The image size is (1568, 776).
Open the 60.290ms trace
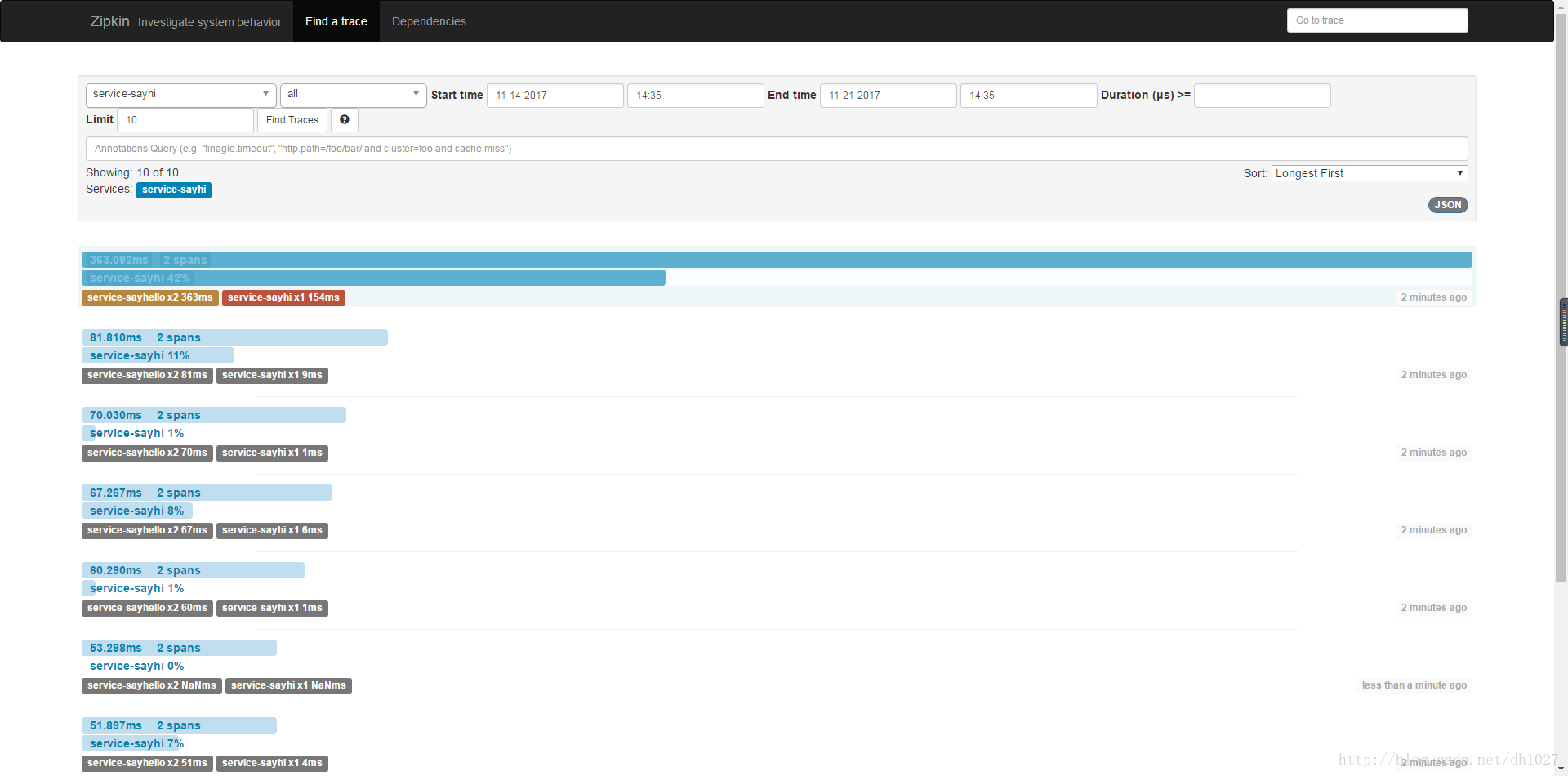click(193, 570)
